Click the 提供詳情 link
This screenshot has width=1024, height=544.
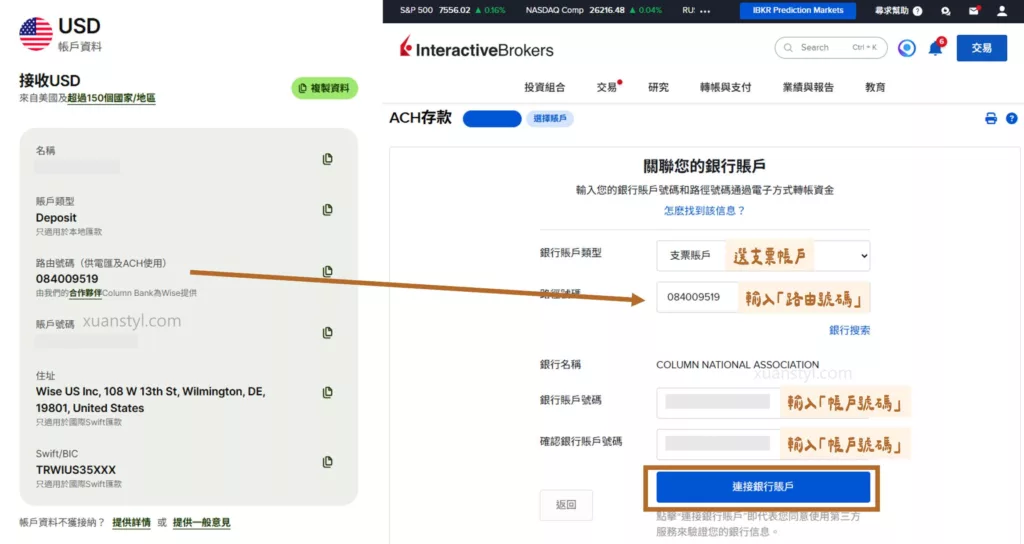131,522
